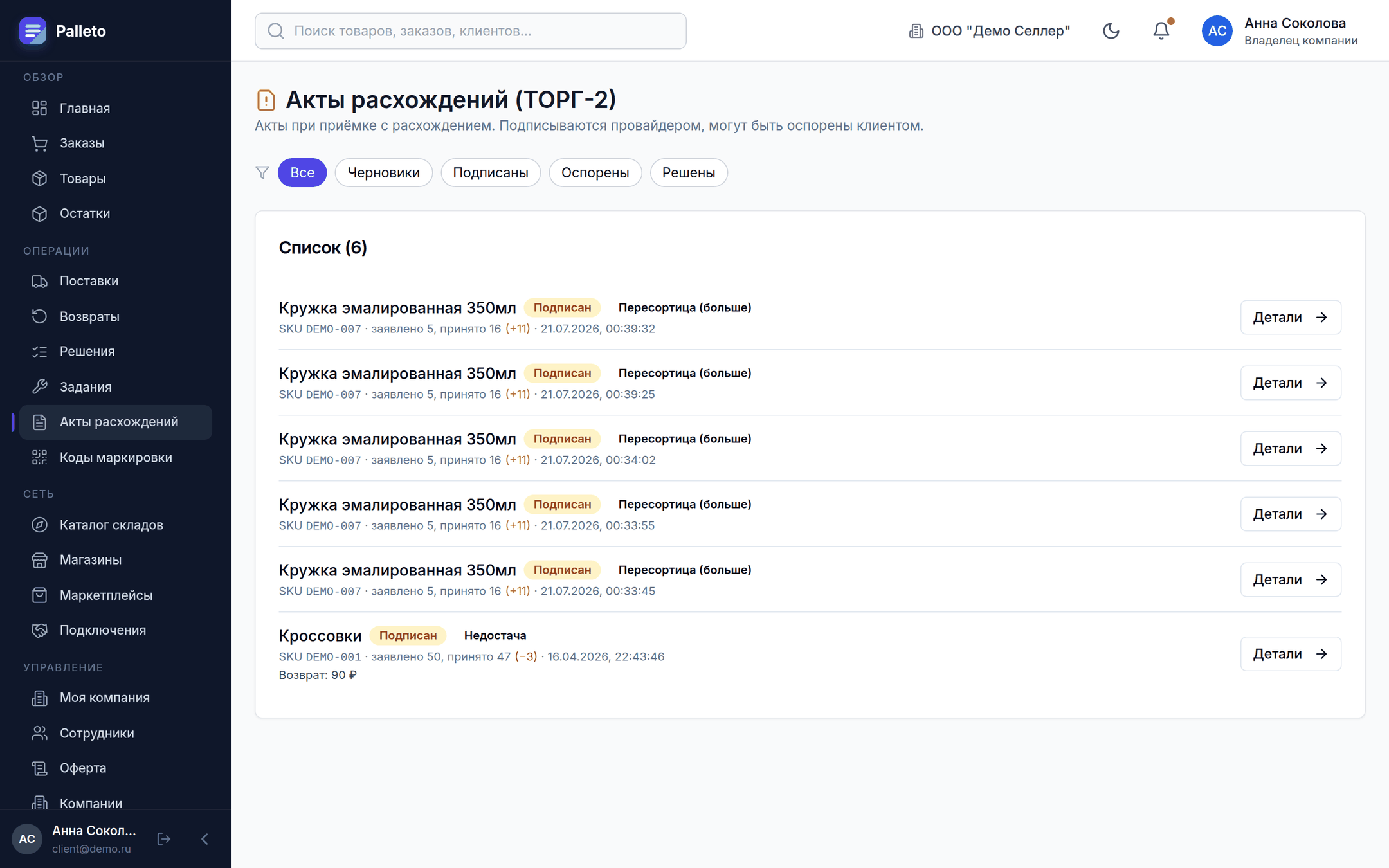Open Детали for act at 00:33:45
1389x868 pixels.
(1291, 579)
